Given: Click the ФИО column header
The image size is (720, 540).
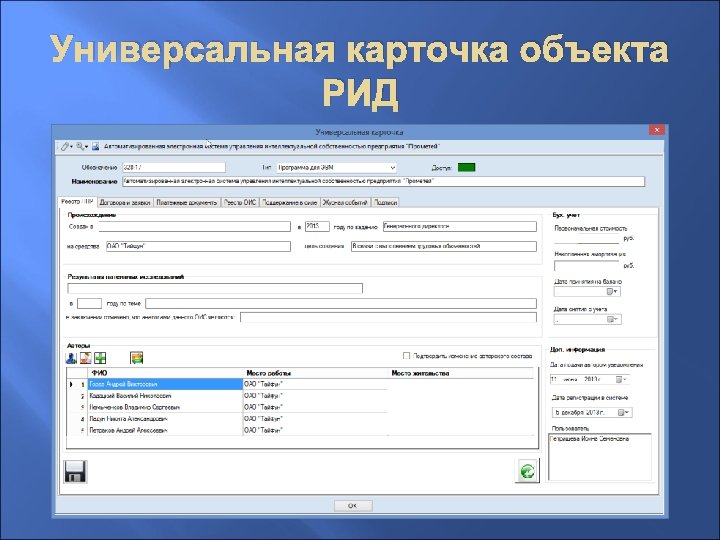Looking at the screenshot, I should coord(165,373).
